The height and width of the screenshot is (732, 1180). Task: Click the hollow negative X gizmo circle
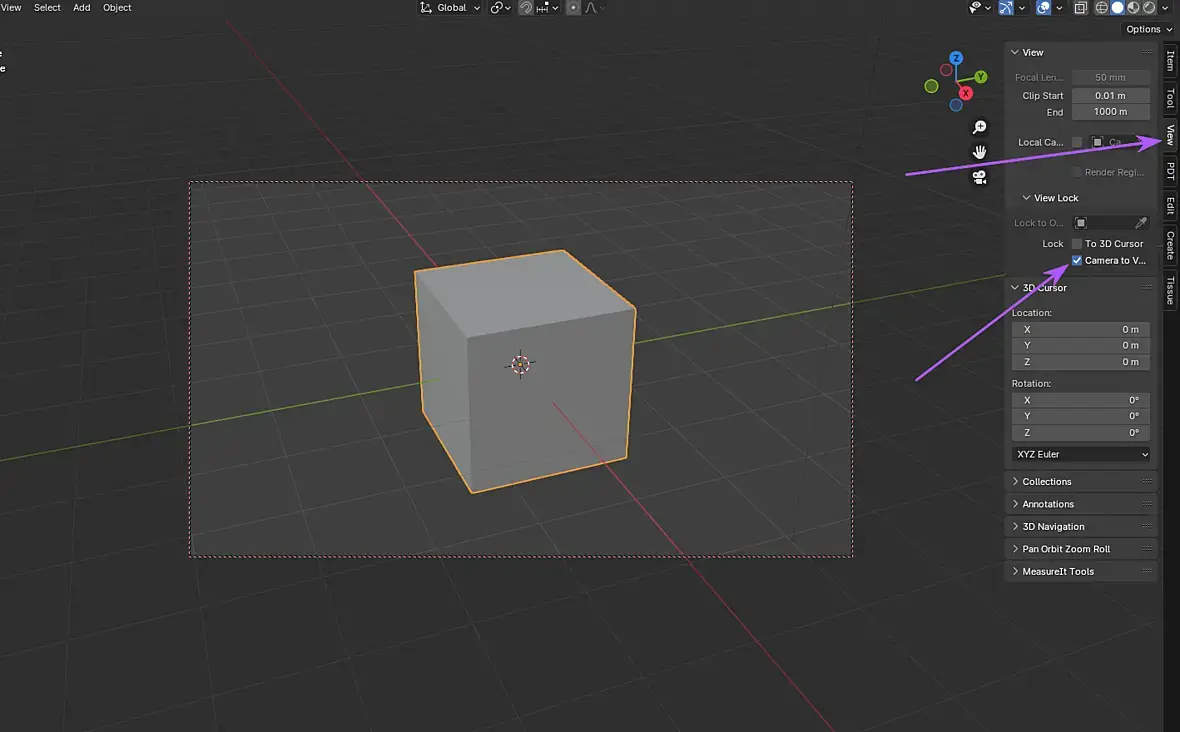pyautogui.click(x=946, y=70)
